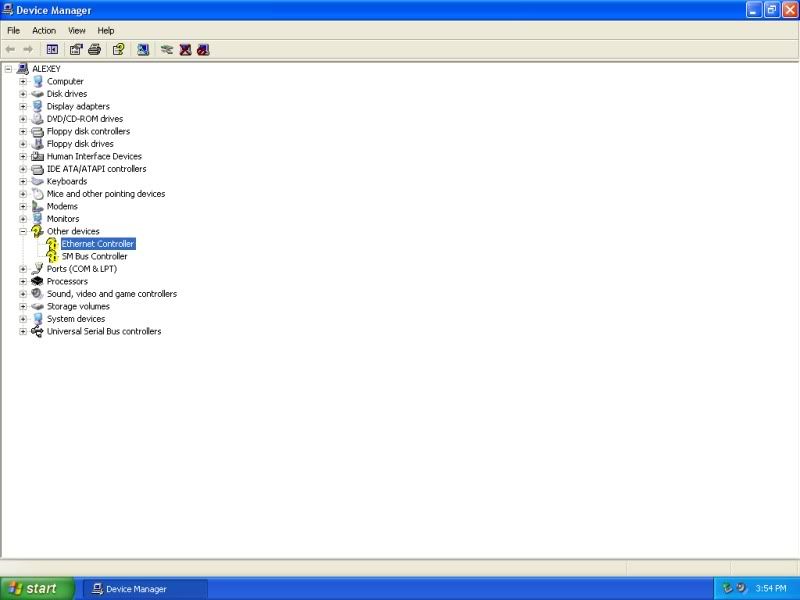Screen dimensions: 800x600
Task: Collapse the ALEXEY root node
Action: 8,68
